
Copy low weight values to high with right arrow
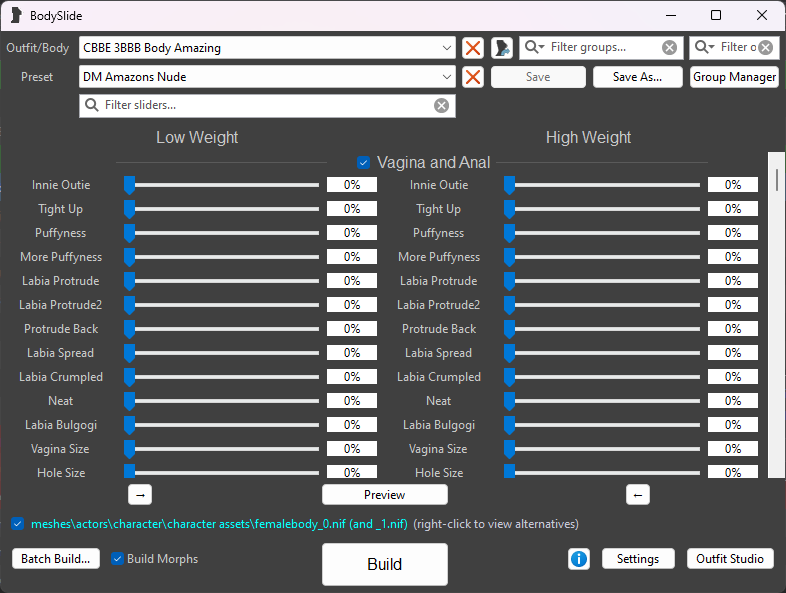(140, 495)
